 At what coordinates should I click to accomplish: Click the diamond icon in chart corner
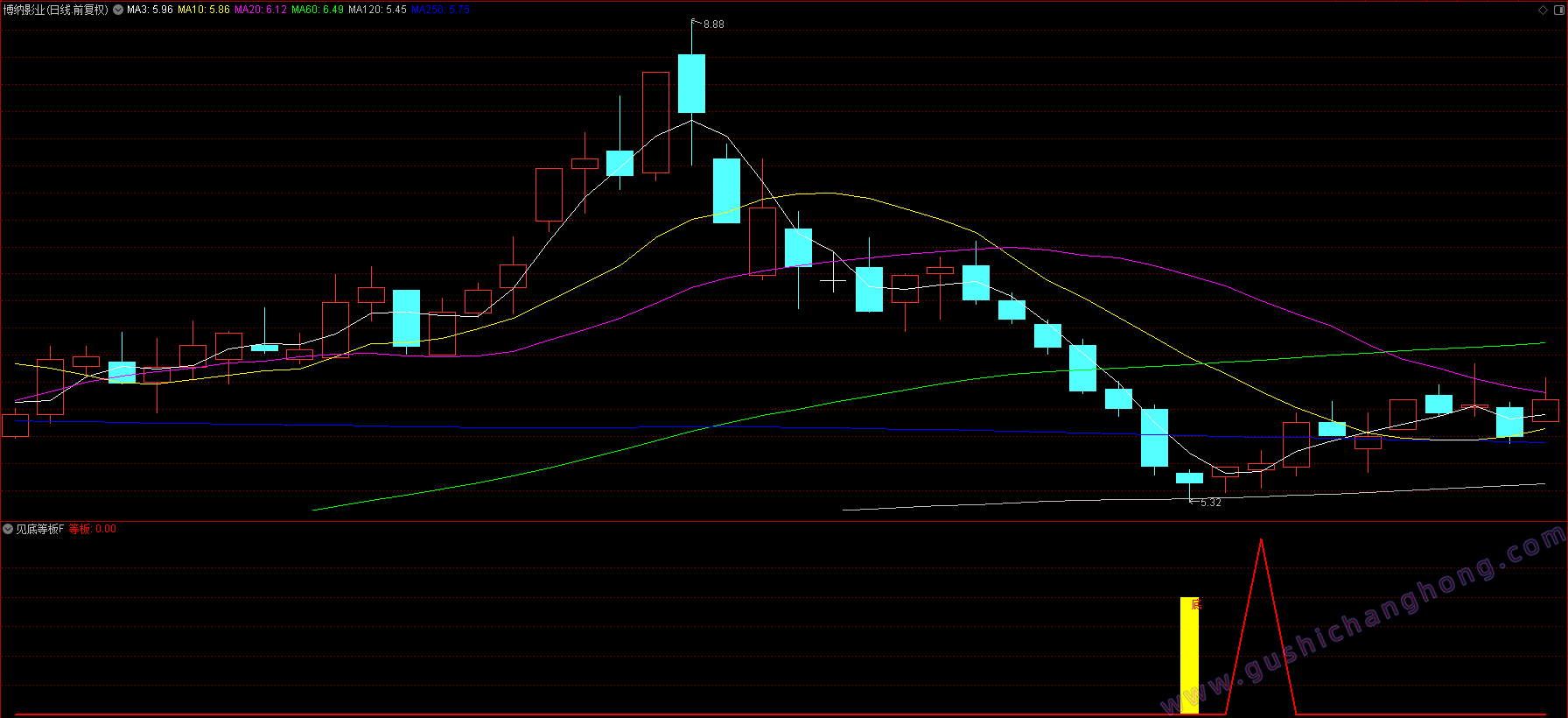[1543, 10]
